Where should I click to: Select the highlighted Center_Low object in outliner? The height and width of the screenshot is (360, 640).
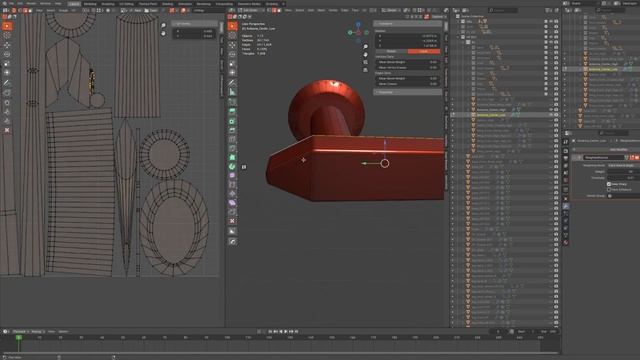491,115
